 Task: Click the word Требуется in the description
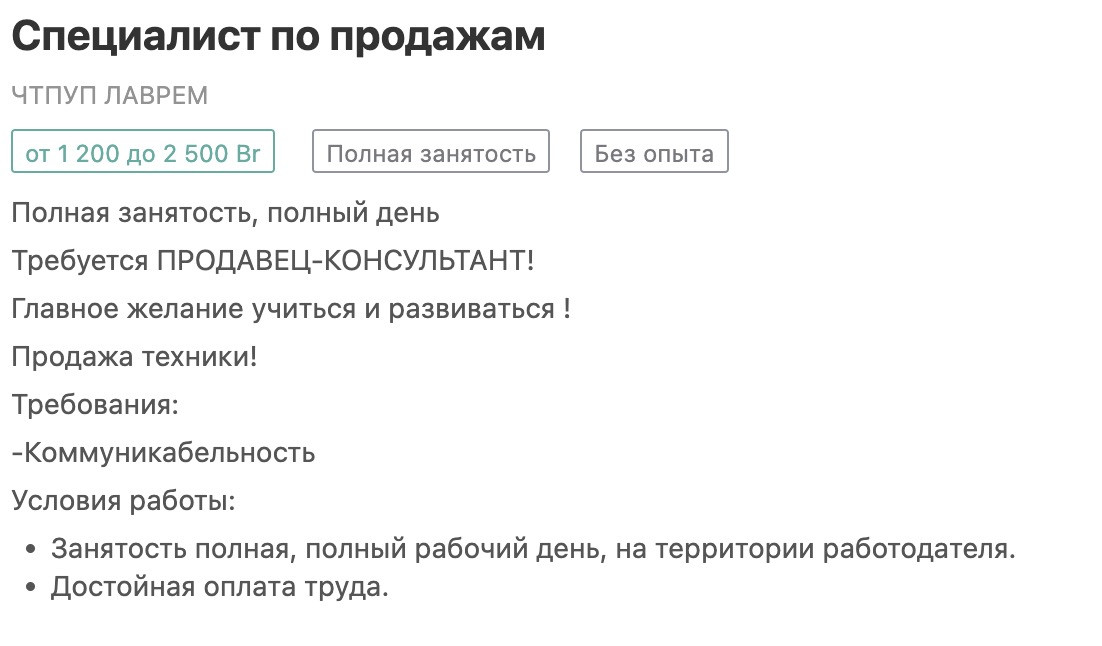point(80,261)
